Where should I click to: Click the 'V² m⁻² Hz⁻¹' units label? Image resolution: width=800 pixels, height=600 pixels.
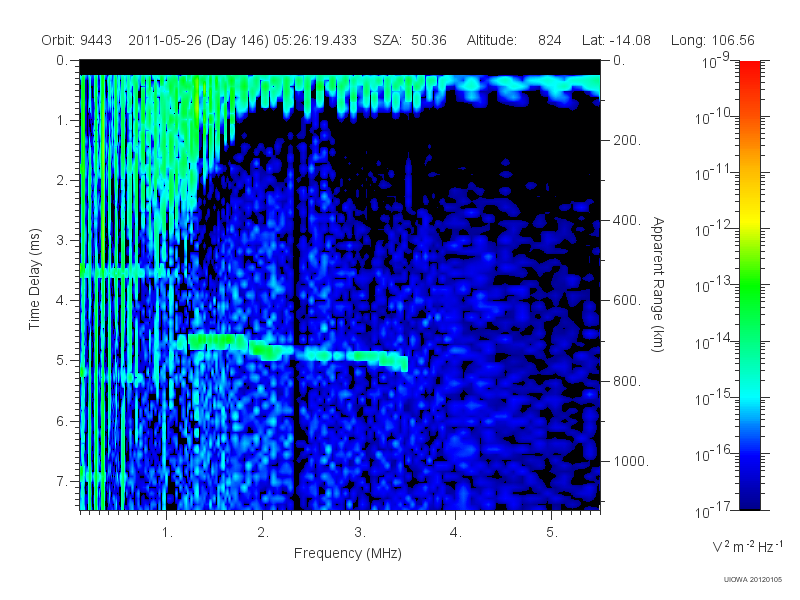pos(747,546)
